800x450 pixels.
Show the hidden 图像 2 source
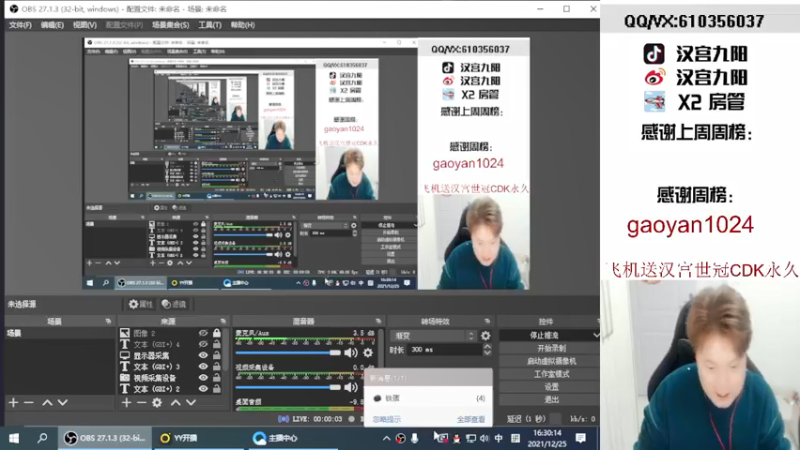point(203,333)
